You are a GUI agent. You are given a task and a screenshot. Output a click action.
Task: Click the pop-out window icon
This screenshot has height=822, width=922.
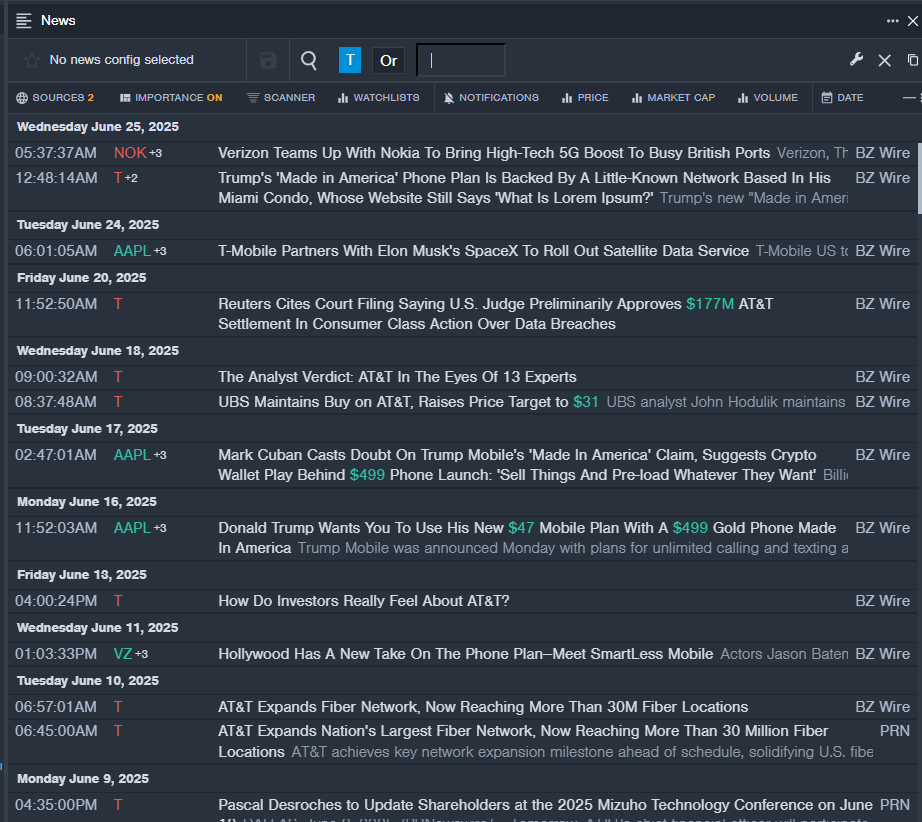(x=913, y=60)
